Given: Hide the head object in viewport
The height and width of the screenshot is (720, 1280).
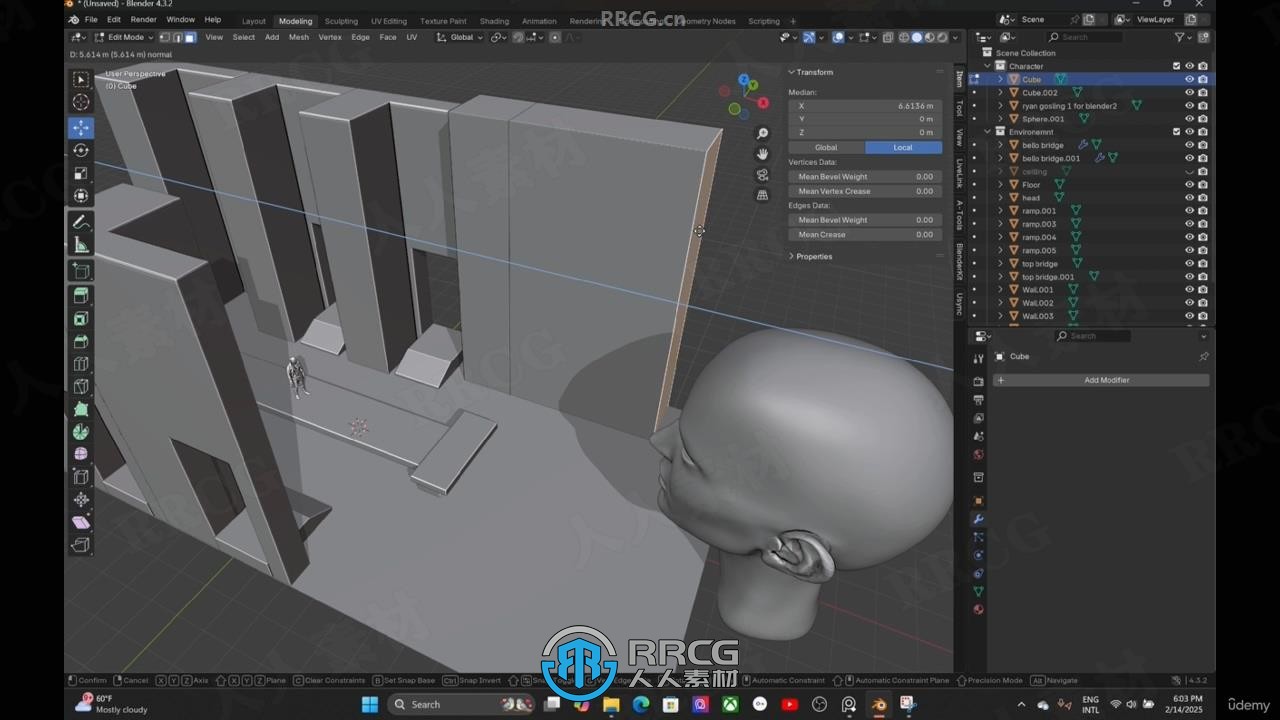Looking at the screenshot, I should coord(1189,197).
